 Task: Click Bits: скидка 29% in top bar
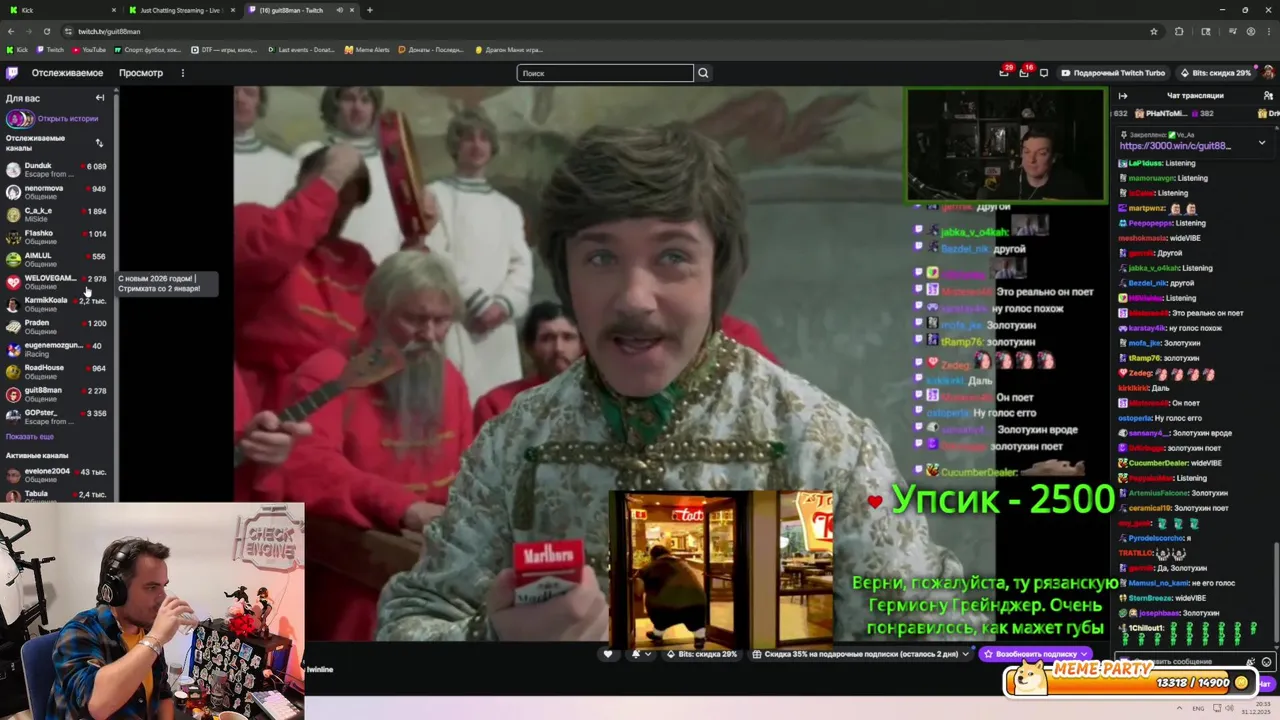point(1214,73)
